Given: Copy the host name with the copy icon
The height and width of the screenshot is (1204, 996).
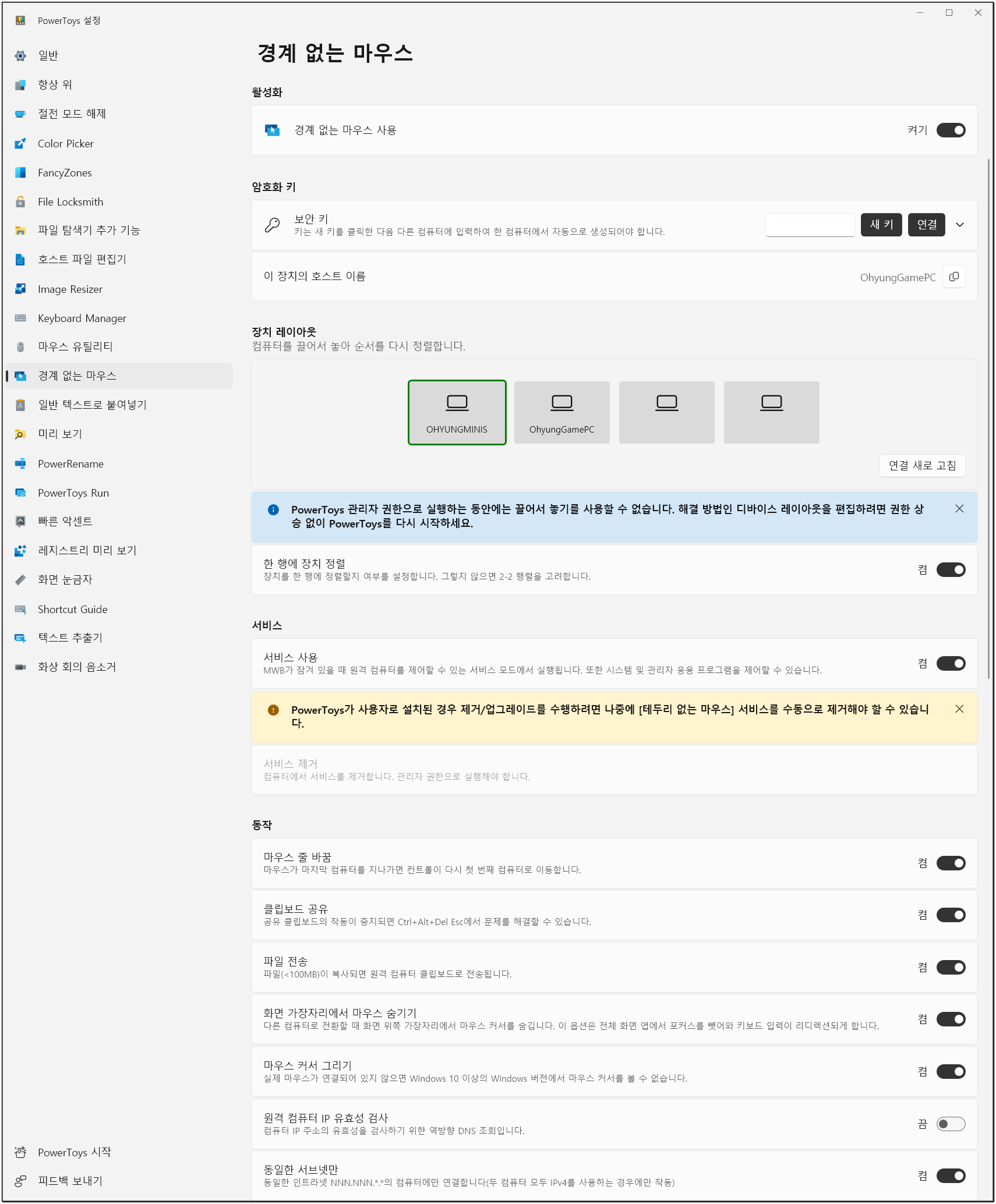Looking at the screenshot, I should [953, 277].
